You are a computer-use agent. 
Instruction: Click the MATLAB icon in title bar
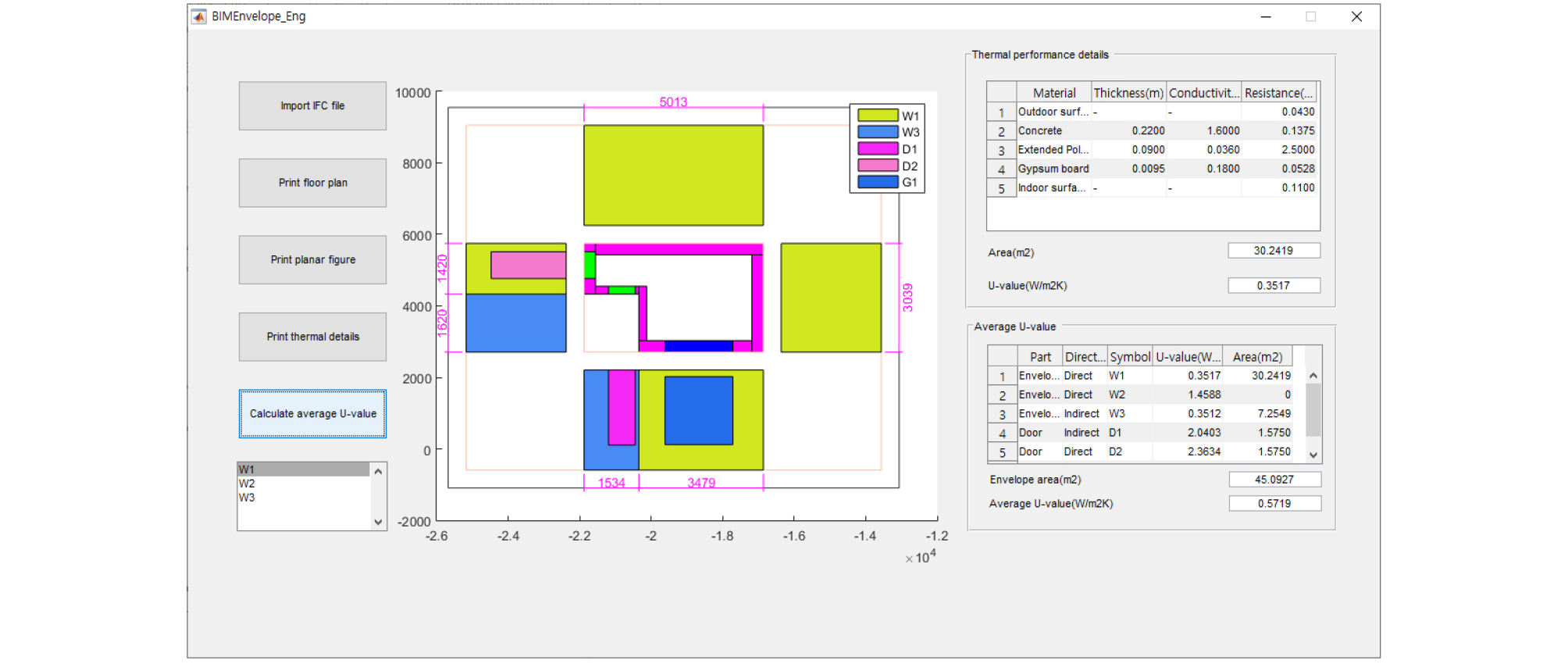click(x=199, y=16)
